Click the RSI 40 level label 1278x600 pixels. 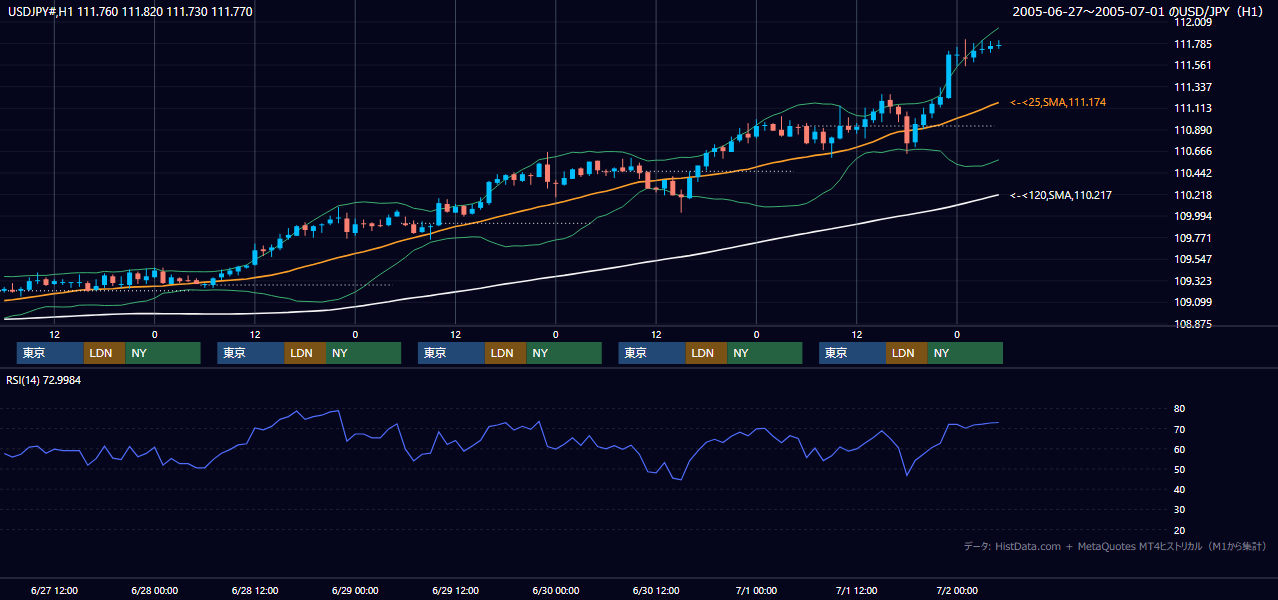1180,490
